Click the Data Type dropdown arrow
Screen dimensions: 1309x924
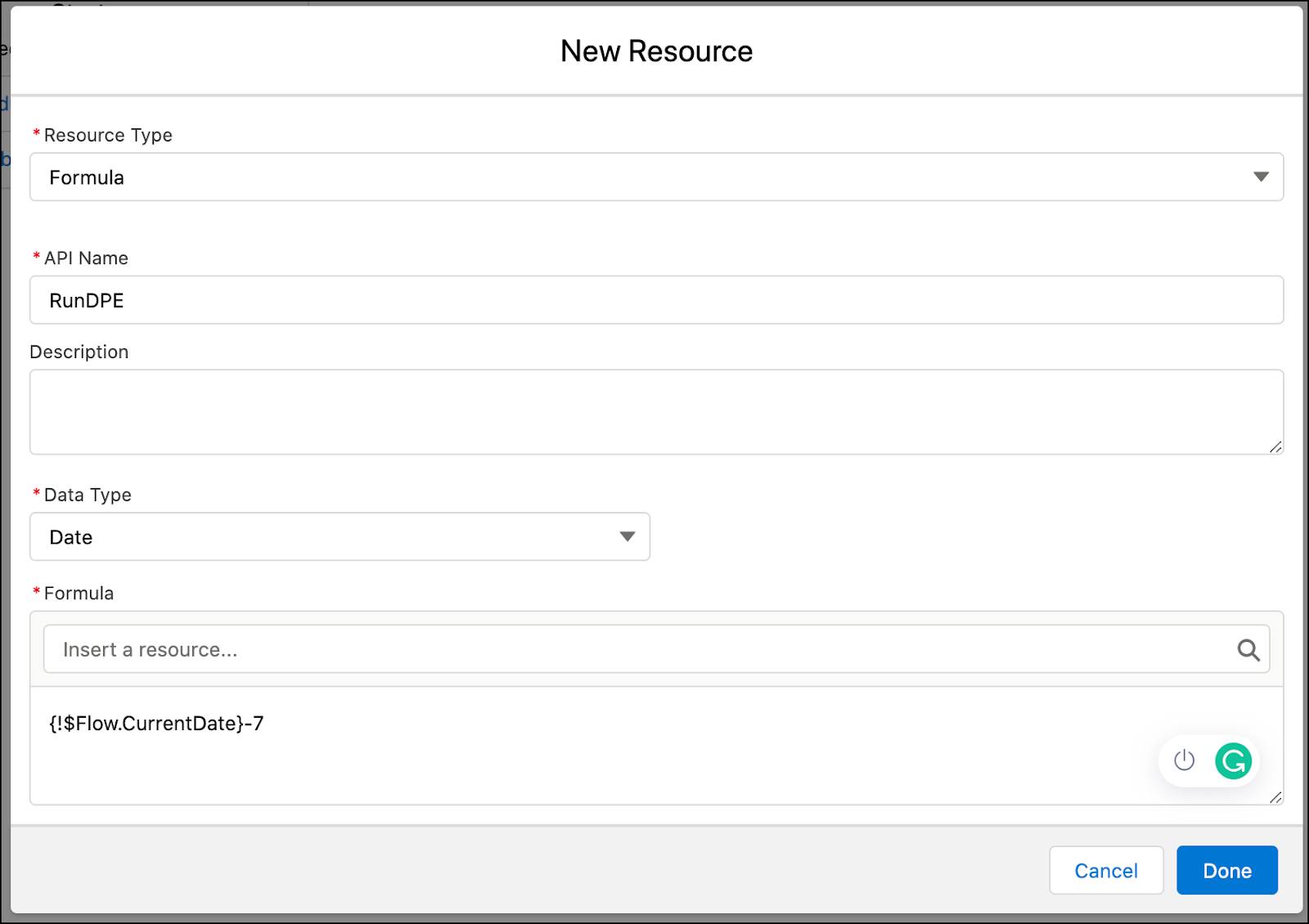[x=627, y=536]
